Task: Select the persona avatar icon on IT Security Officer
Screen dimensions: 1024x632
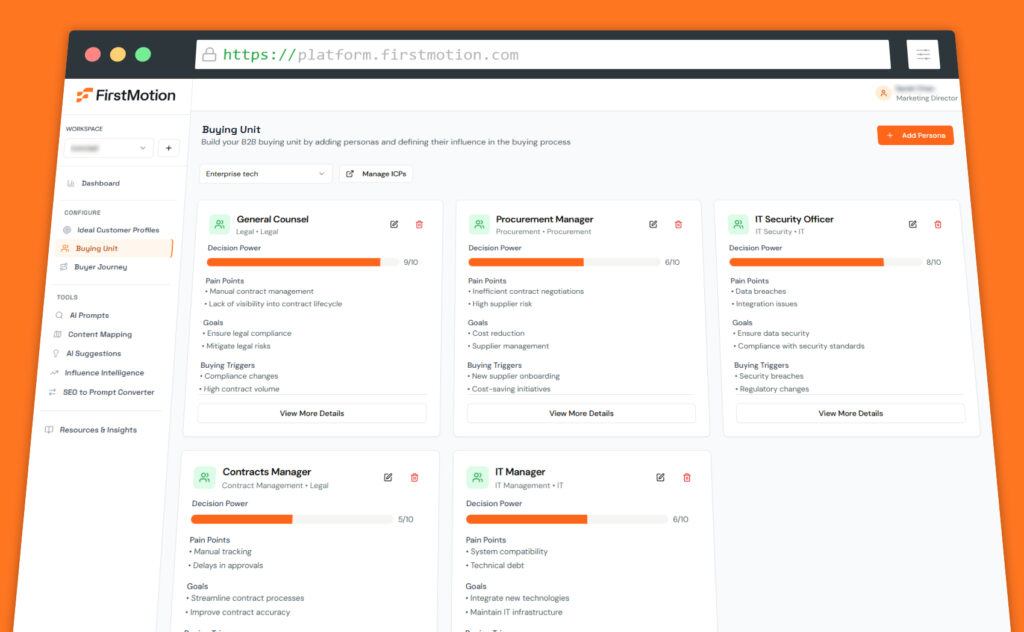Action: point(737,222)
